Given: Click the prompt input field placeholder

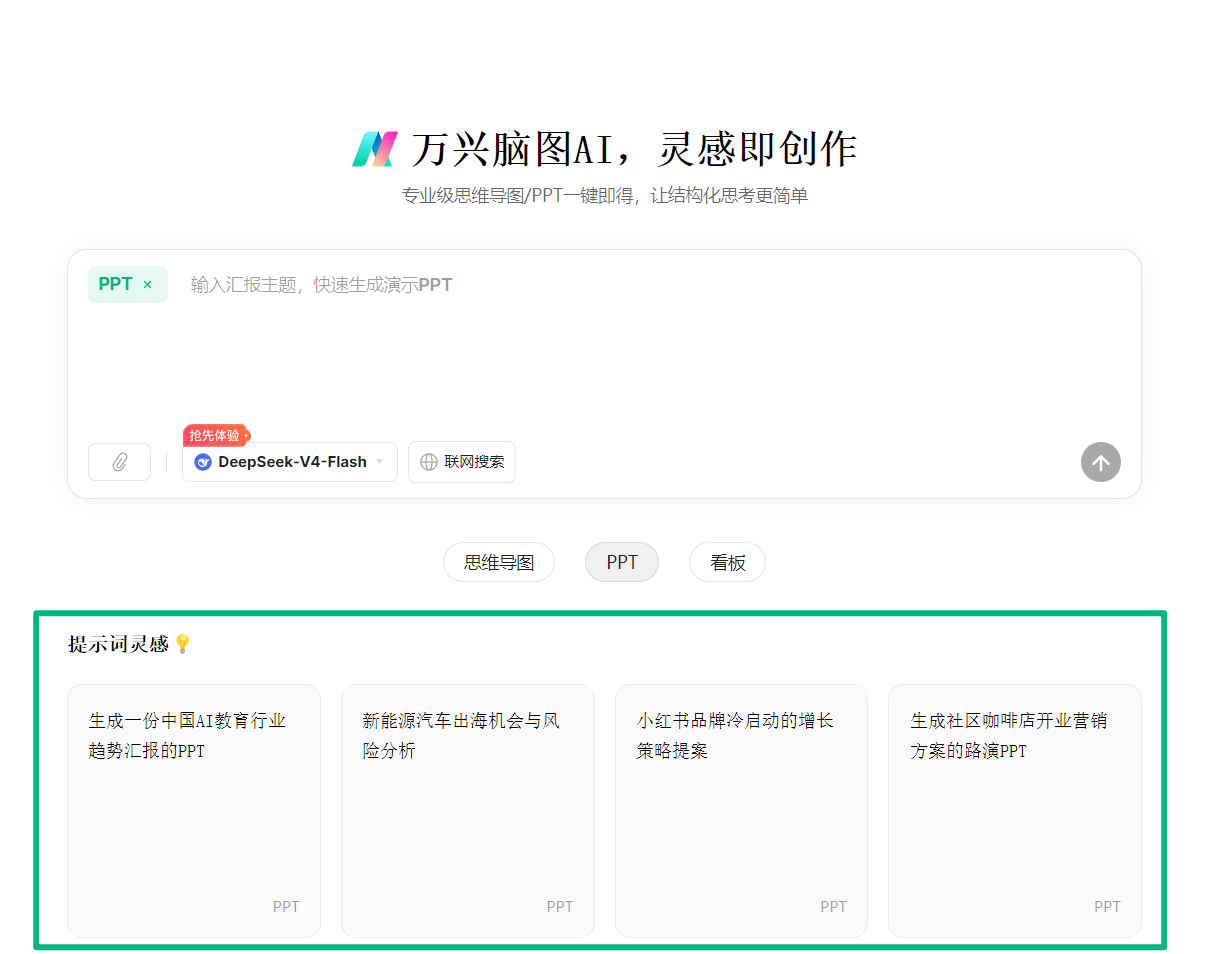Looking at the screenshot, I should point(322,285).
